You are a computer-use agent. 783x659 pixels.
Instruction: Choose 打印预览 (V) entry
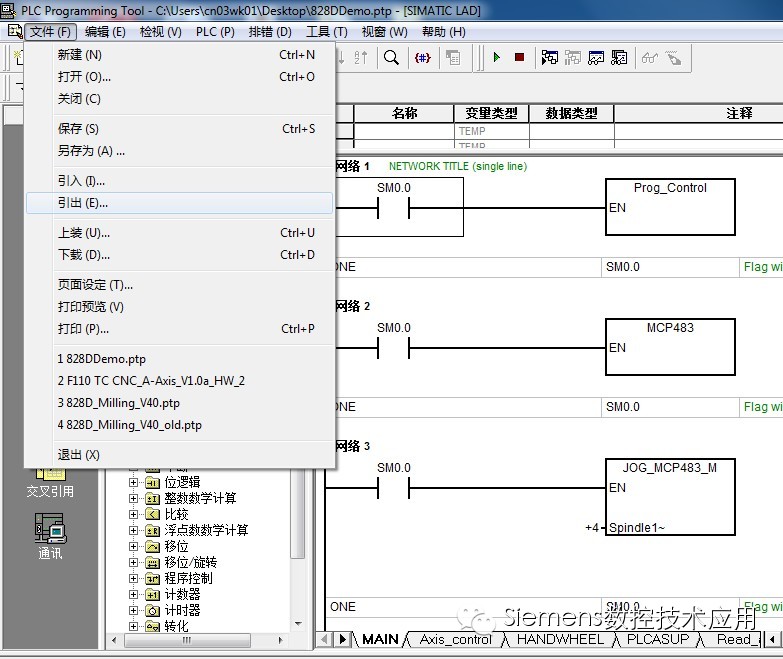coord(180,307)
